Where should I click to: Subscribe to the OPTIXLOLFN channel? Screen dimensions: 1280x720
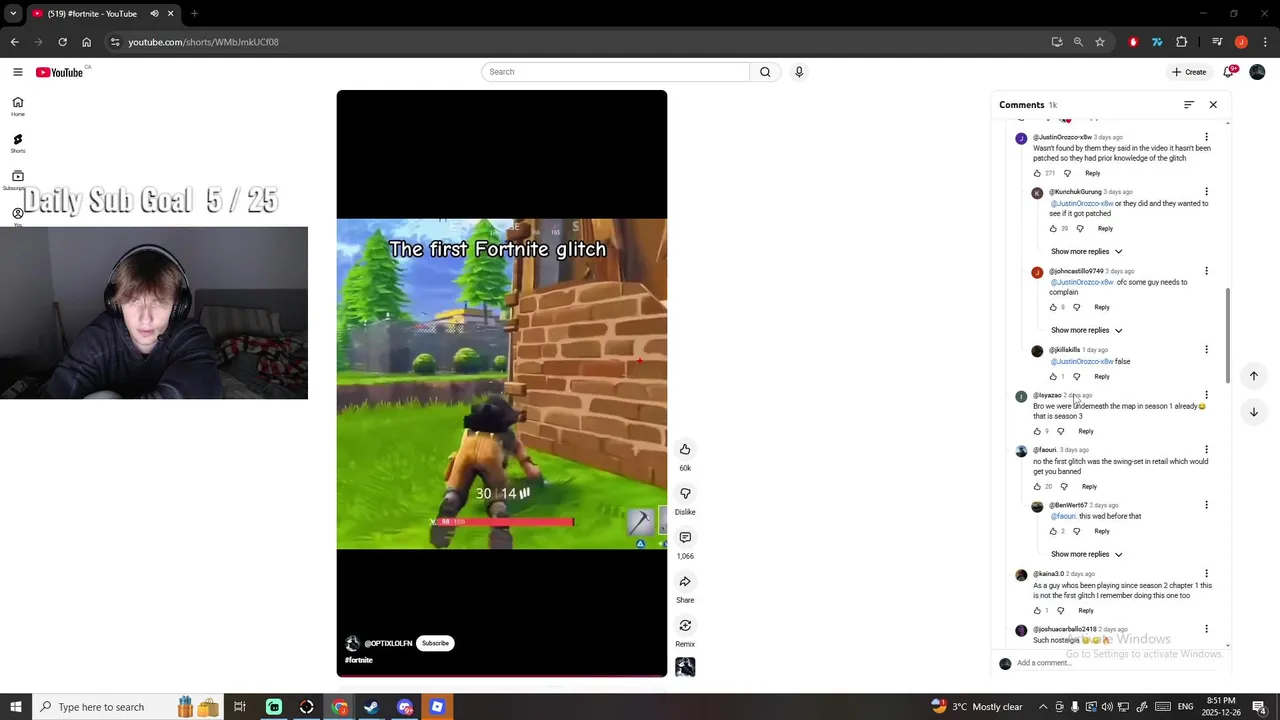pos(435,643)
